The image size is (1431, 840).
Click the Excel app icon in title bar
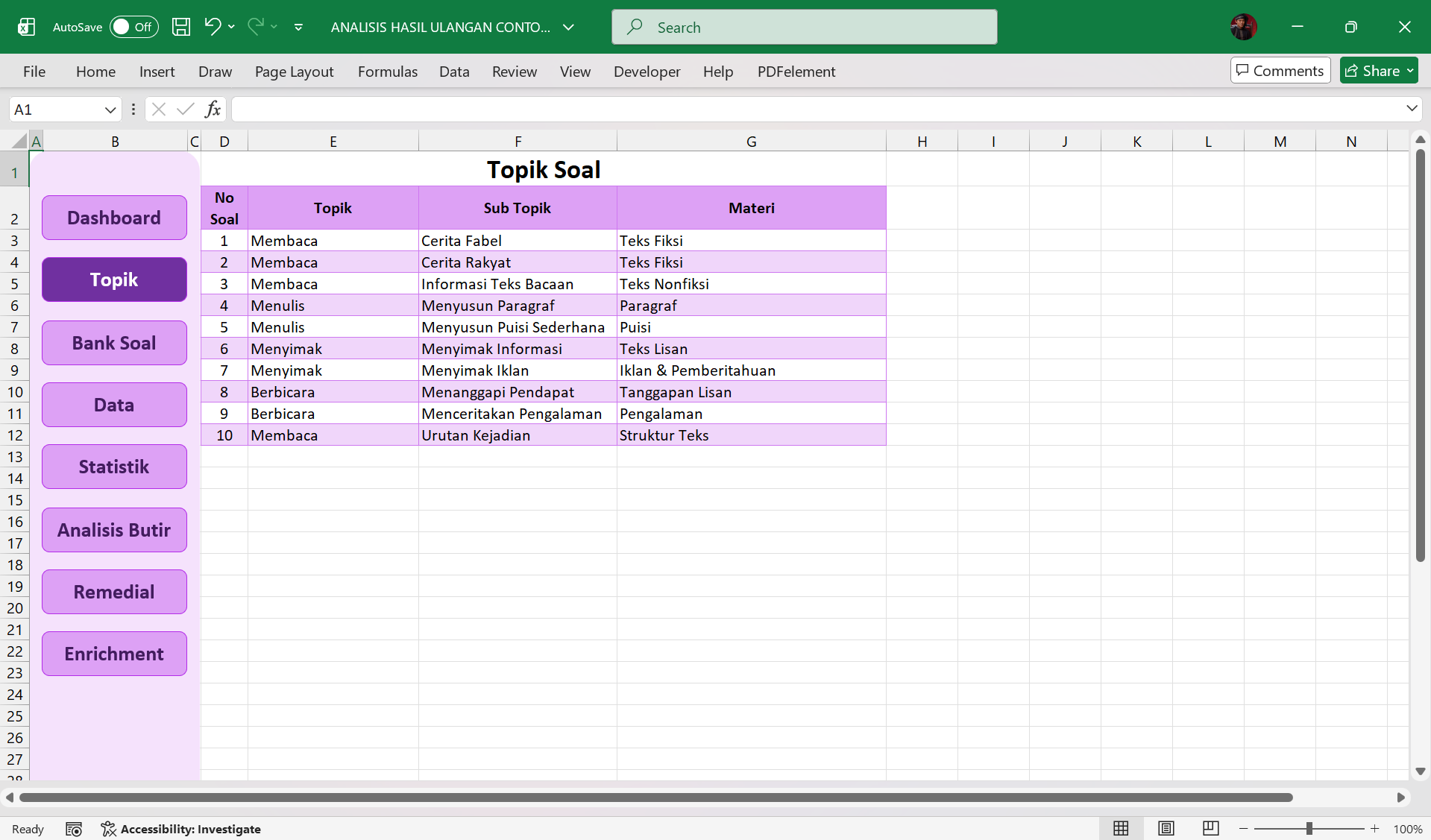pyautogui.click(x=26, y=27)
